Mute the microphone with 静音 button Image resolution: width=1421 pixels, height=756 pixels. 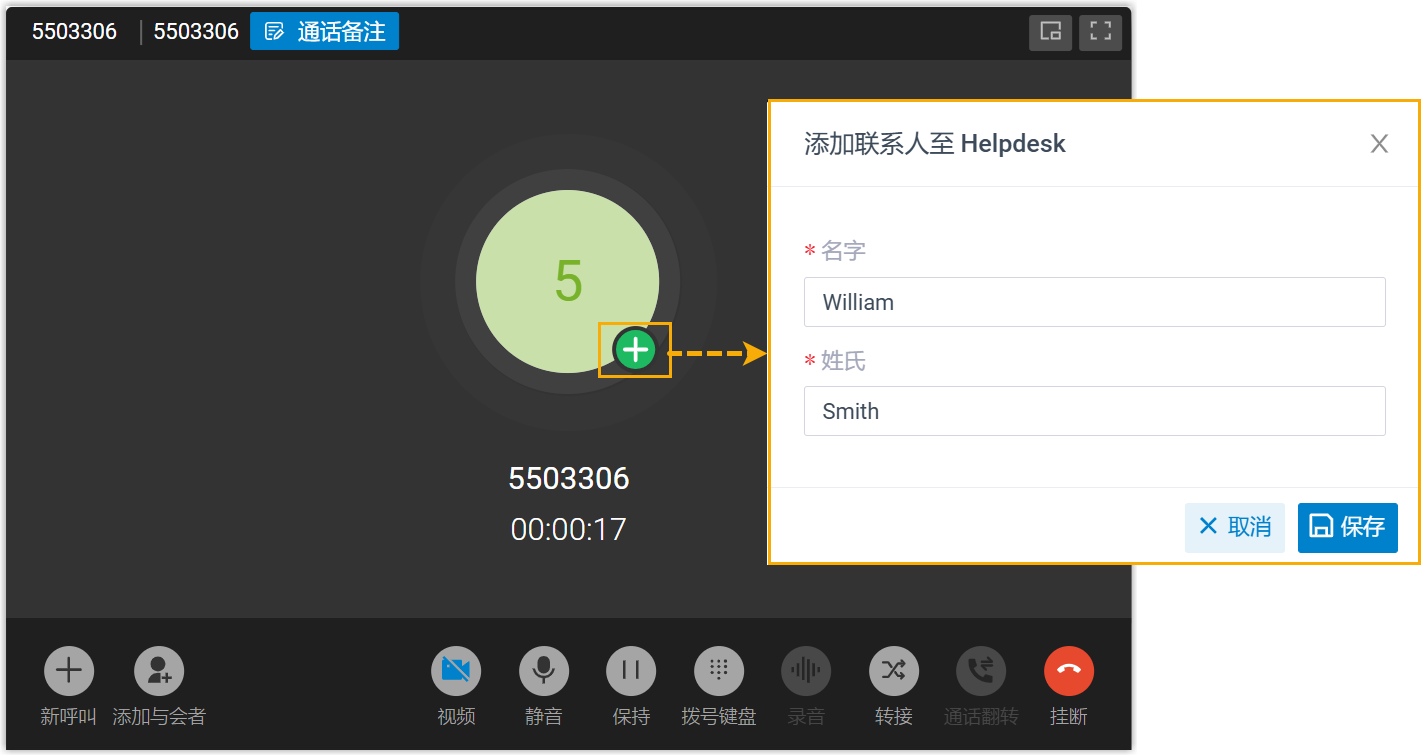[544, 671]
